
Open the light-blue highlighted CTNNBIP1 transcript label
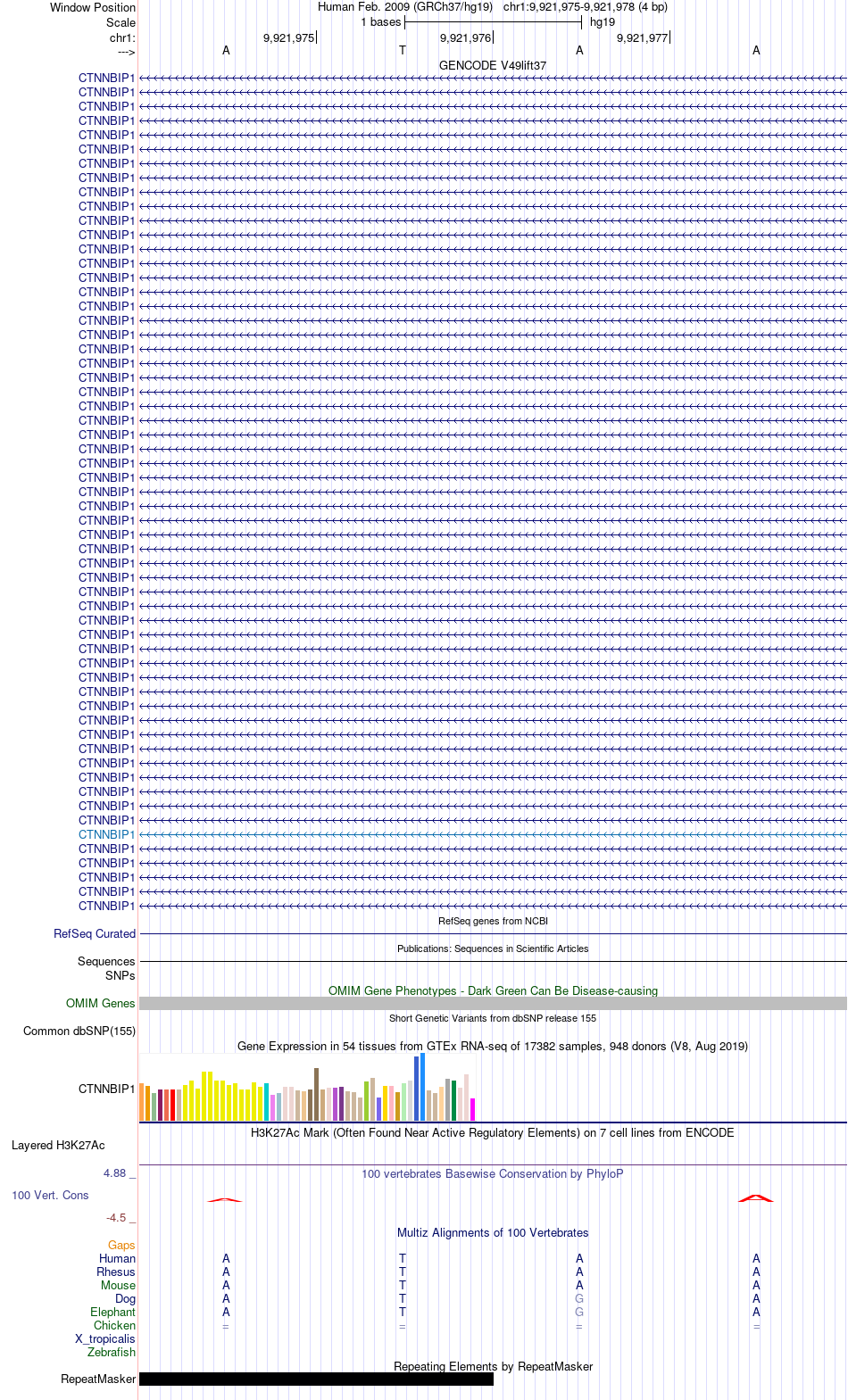tap(106, 834)
